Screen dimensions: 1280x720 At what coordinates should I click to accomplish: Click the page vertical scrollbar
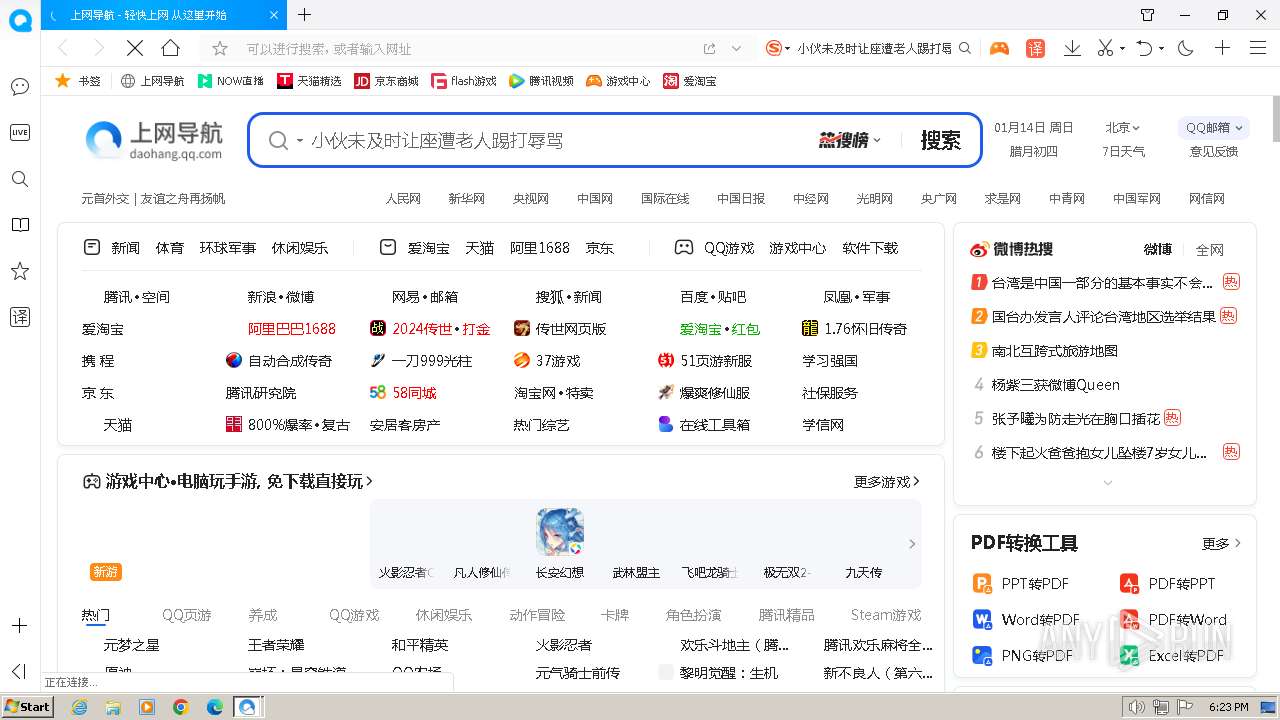[1275, 120]
